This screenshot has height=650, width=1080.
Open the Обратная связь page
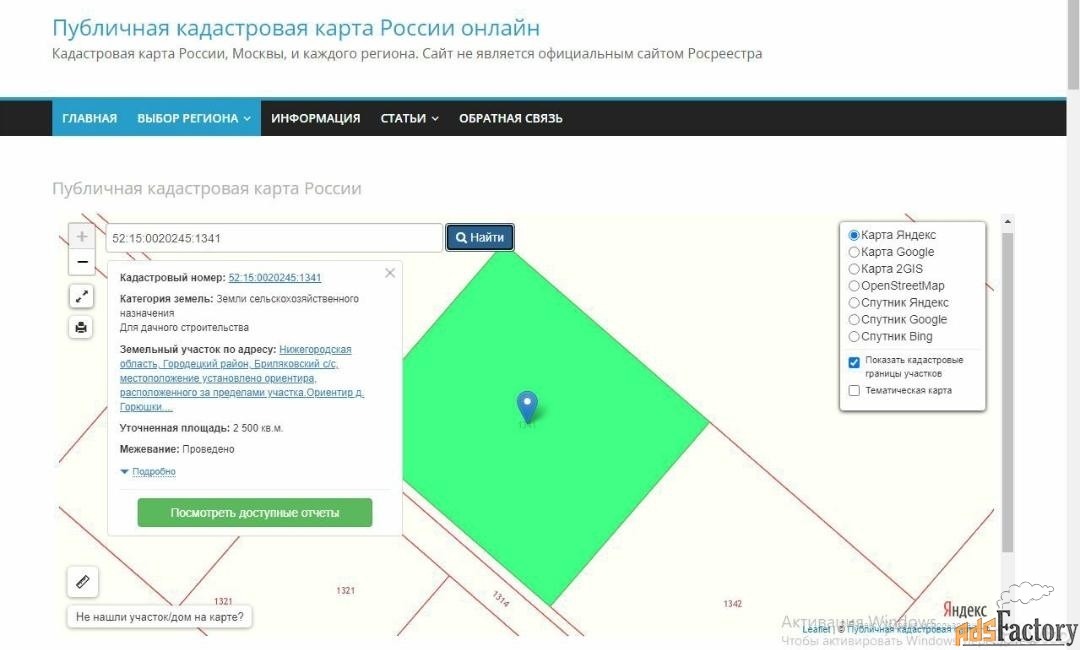(x=510, y=118)
